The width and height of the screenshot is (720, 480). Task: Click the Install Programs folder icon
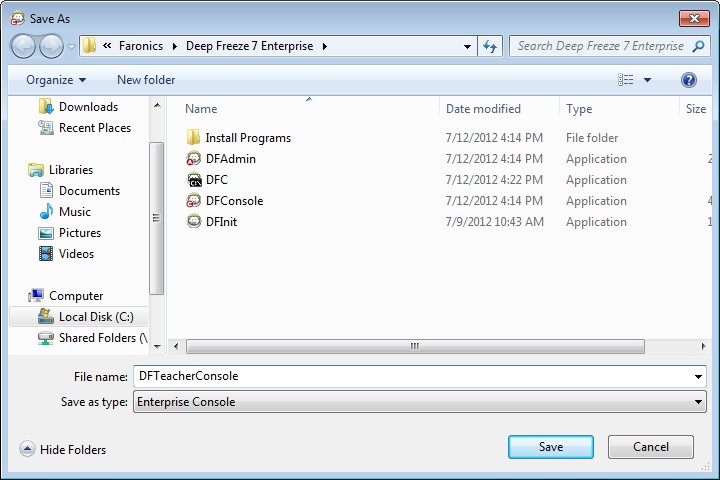pos(193,137)
